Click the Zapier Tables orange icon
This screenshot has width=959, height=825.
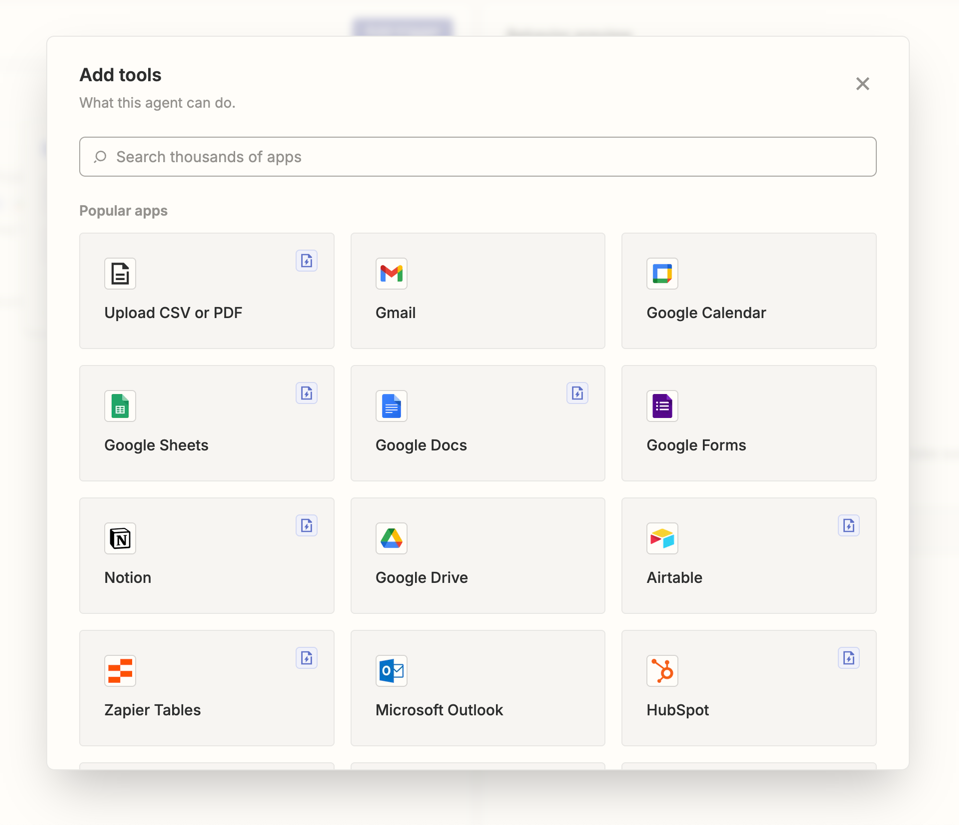click(120, 671)
